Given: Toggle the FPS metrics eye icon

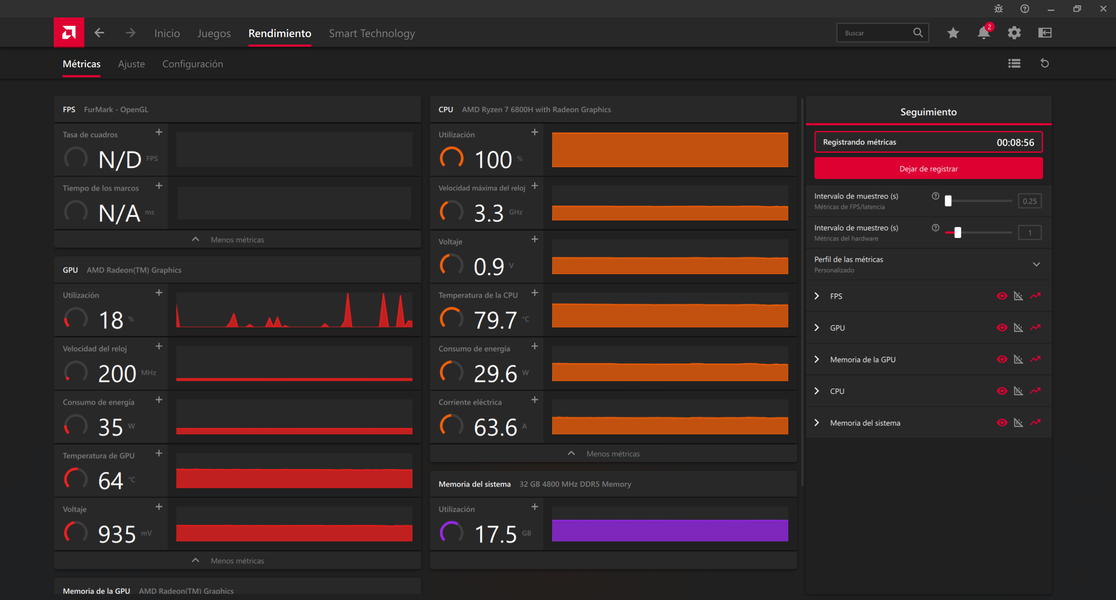Looking at the screenshot, I should pos(1002,296).
